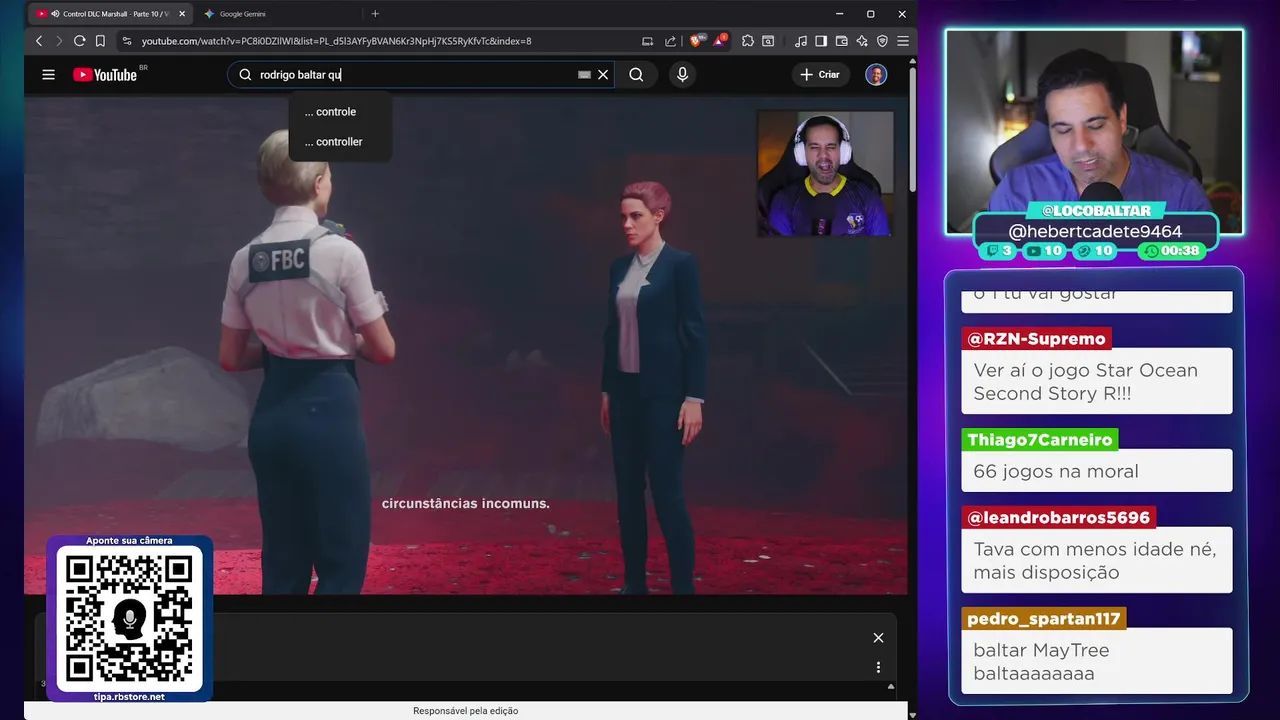Open the browser main menu icon
This screenshot has width=1280, height=720.
[903, 41]
